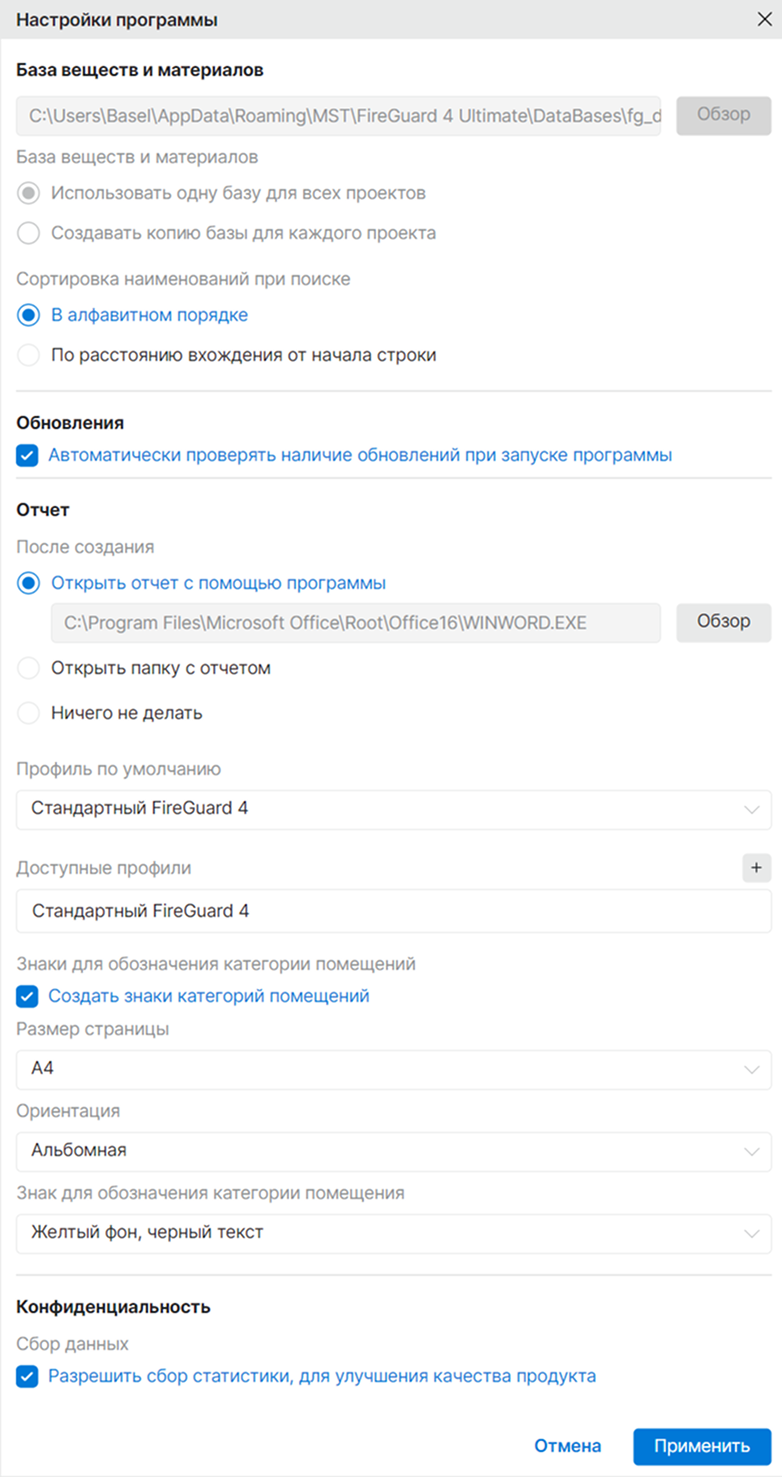The width and height of the screenshot is (782, 1477).
Task: Expand the Профиль по умолчанию dropdown
Action: pos(394,809)
